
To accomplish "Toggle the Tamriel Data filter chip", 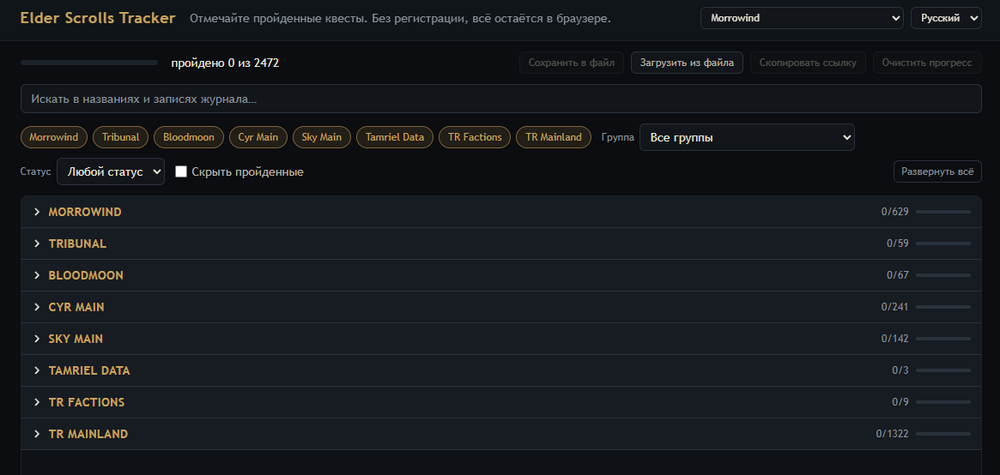I will click(x=395, y=137).
